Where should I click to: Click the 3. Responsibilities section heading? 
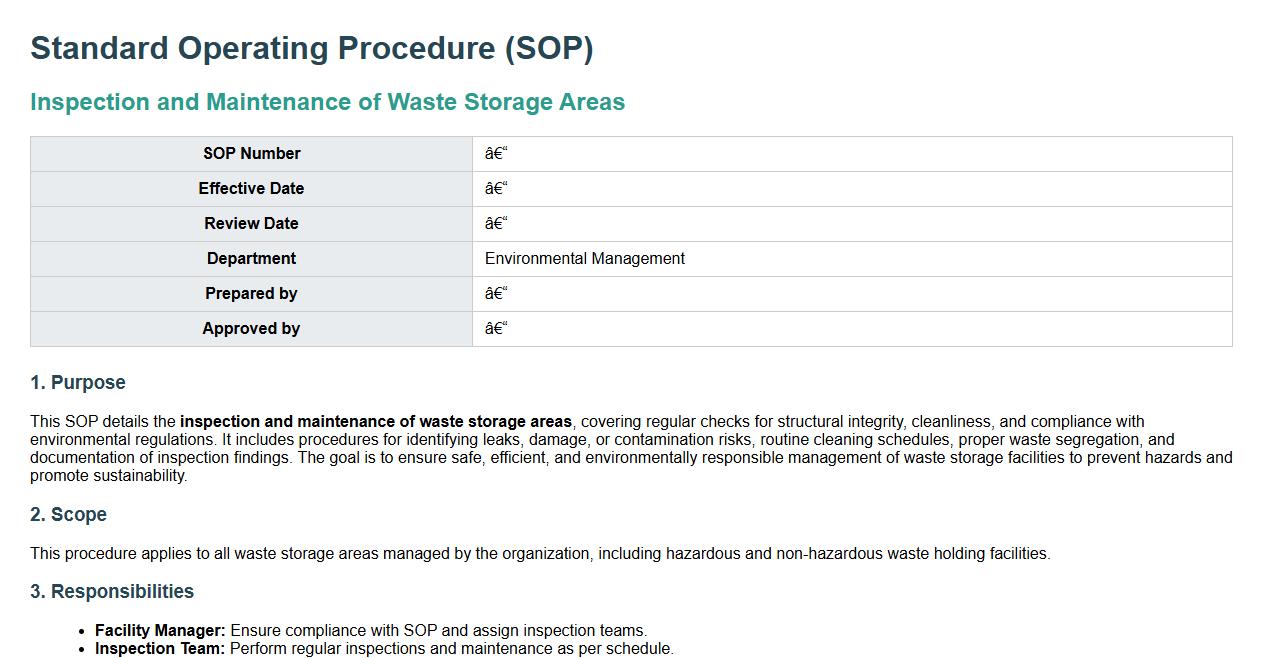112,592
